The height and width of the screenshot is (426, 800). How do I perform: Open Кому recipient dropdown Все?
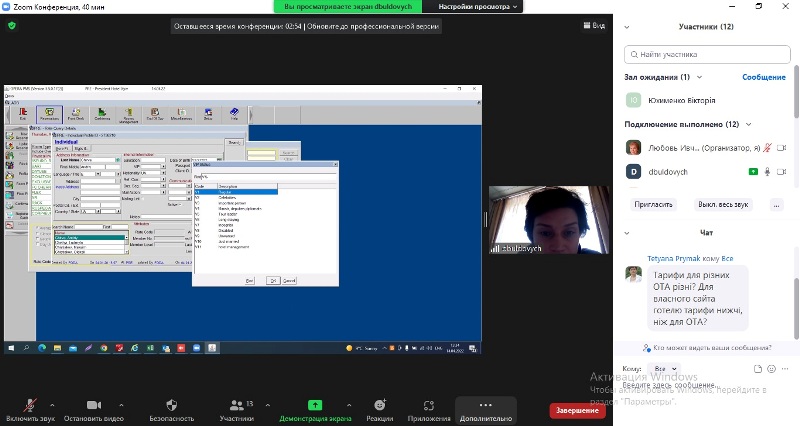(665, 368)
